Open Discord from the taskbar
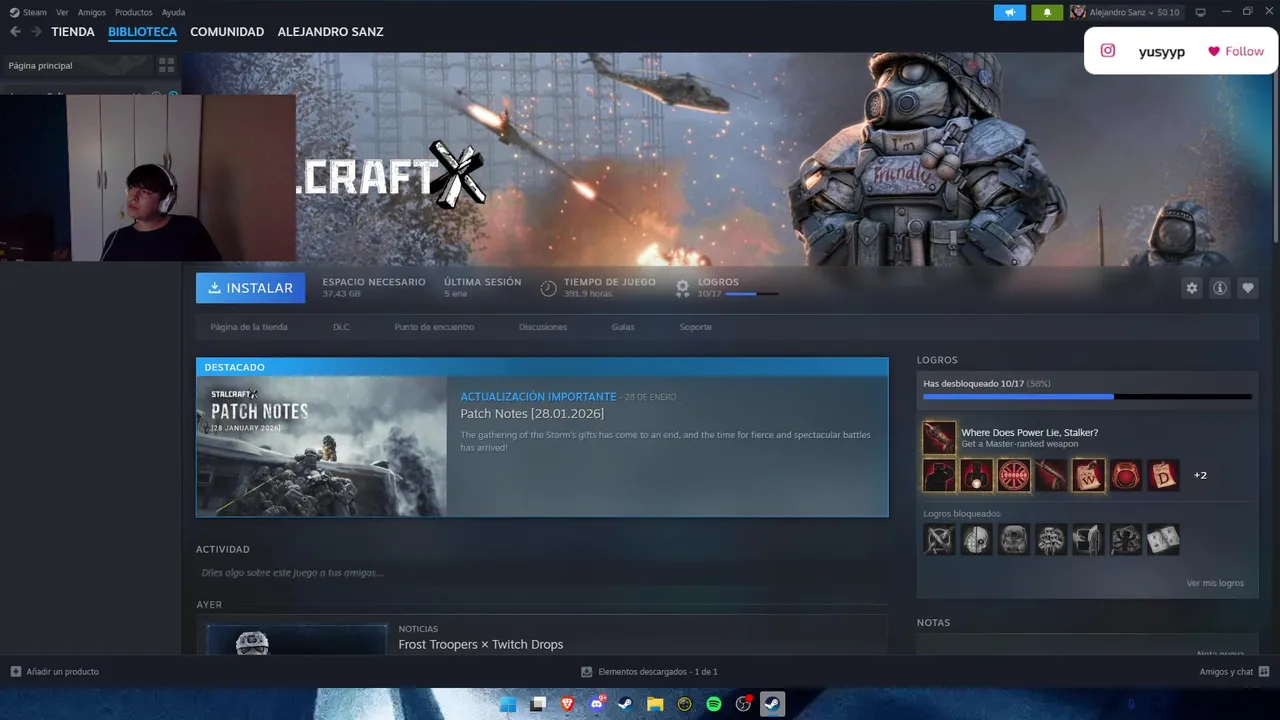The width and height of the screenshot is (1280, 720). point(597,704)
